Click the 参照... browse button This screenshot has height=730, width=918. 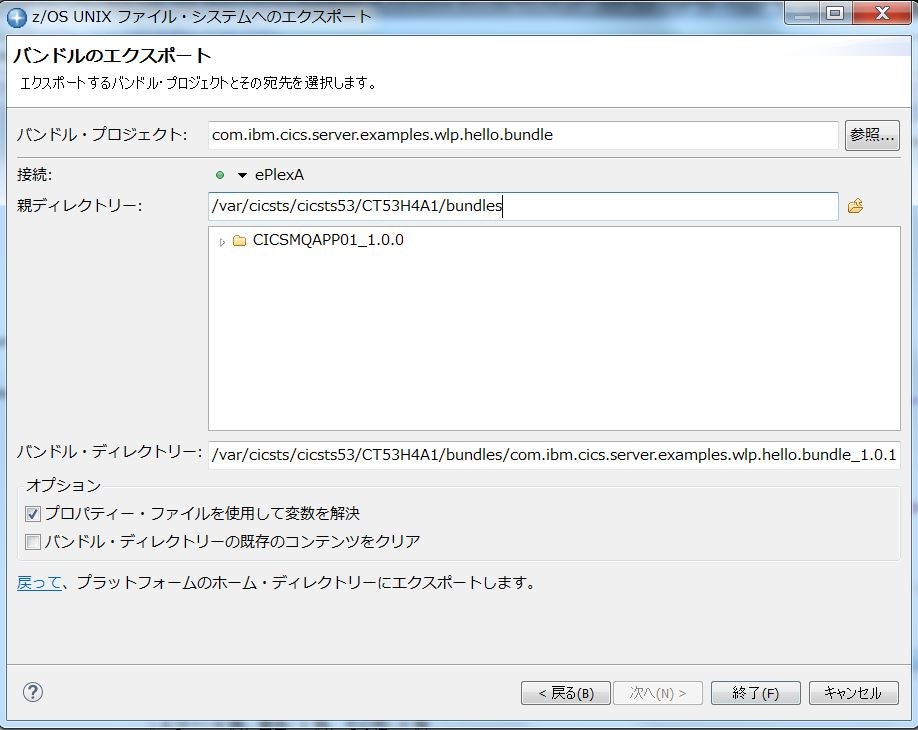[x=872, y=135]
